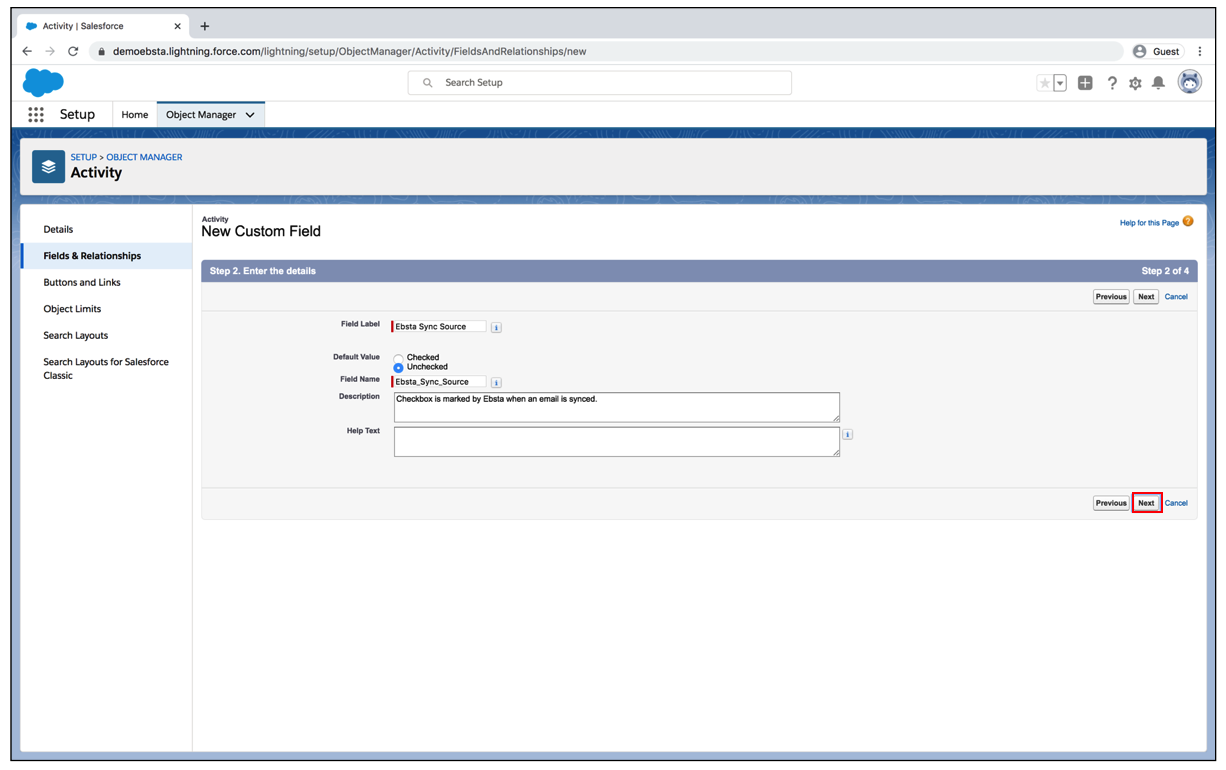Open Buttons and Links in sidebar
The height and width of the screenshot is (770, 1226).
click(x=82, y=283)
